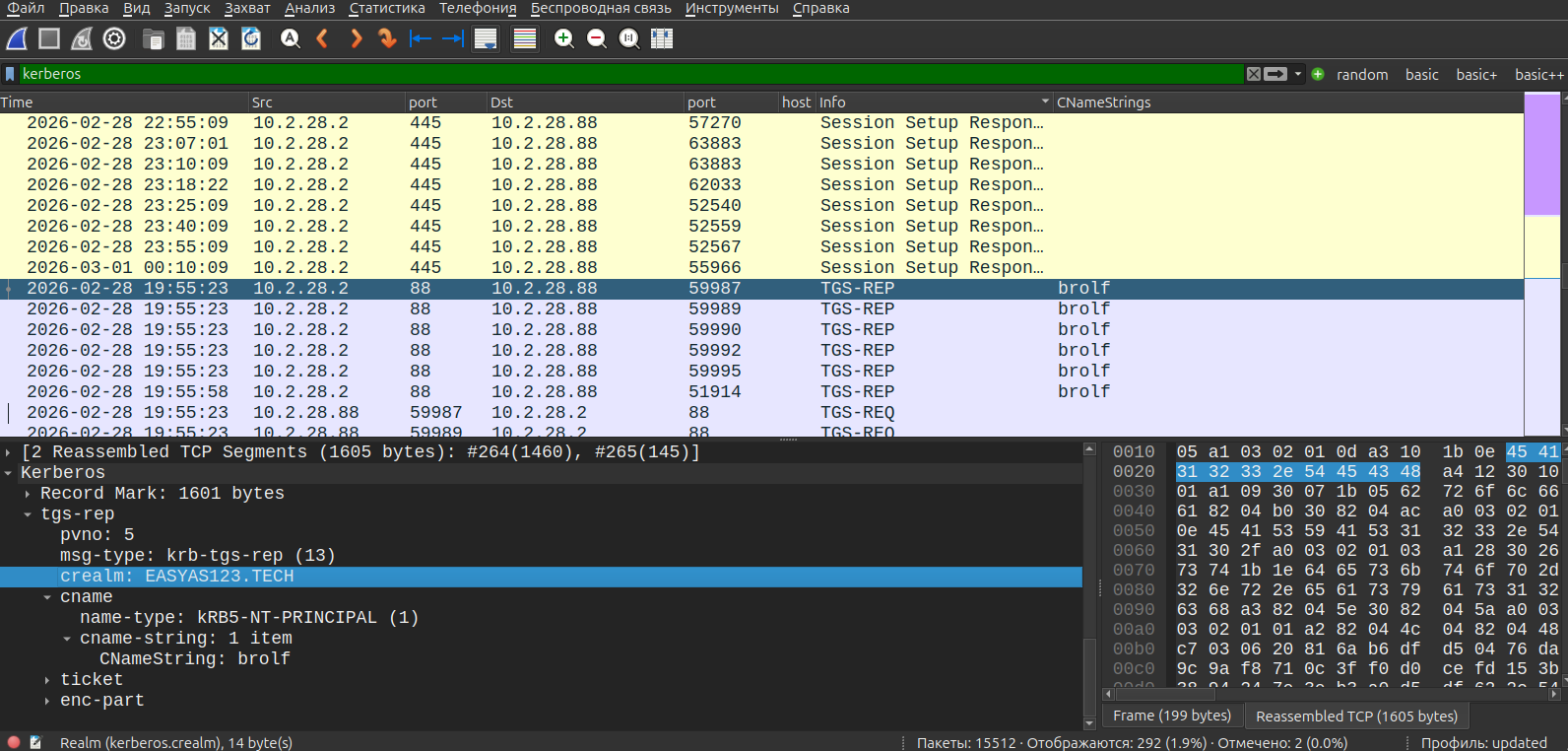Collapse the tgs-rep node
This screenshot has height=751, width=1568.
(28, 514)
